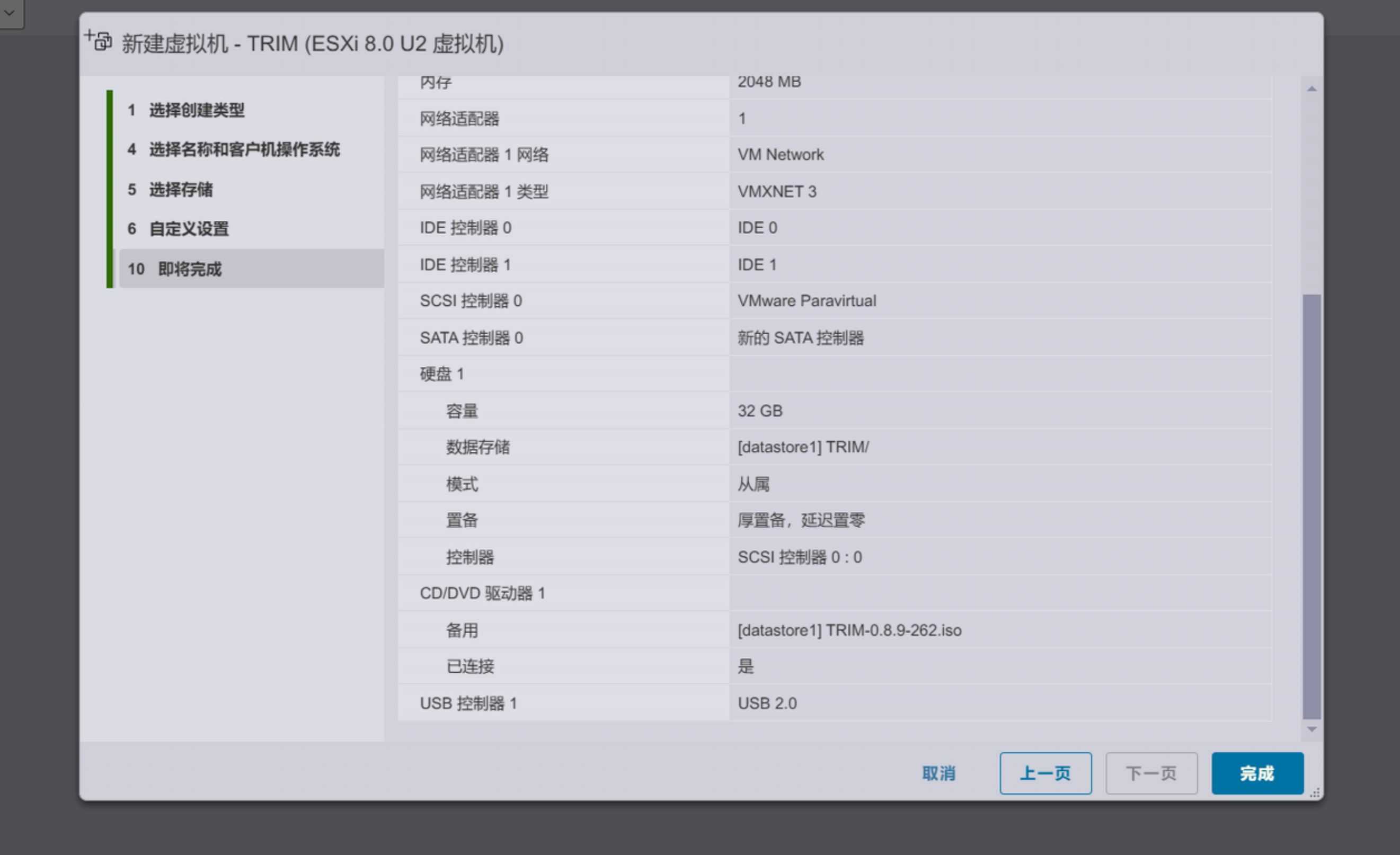Click the 上一页 previous button
The width and height of the screenshot is (1400, 855).
click(1045, 773)
